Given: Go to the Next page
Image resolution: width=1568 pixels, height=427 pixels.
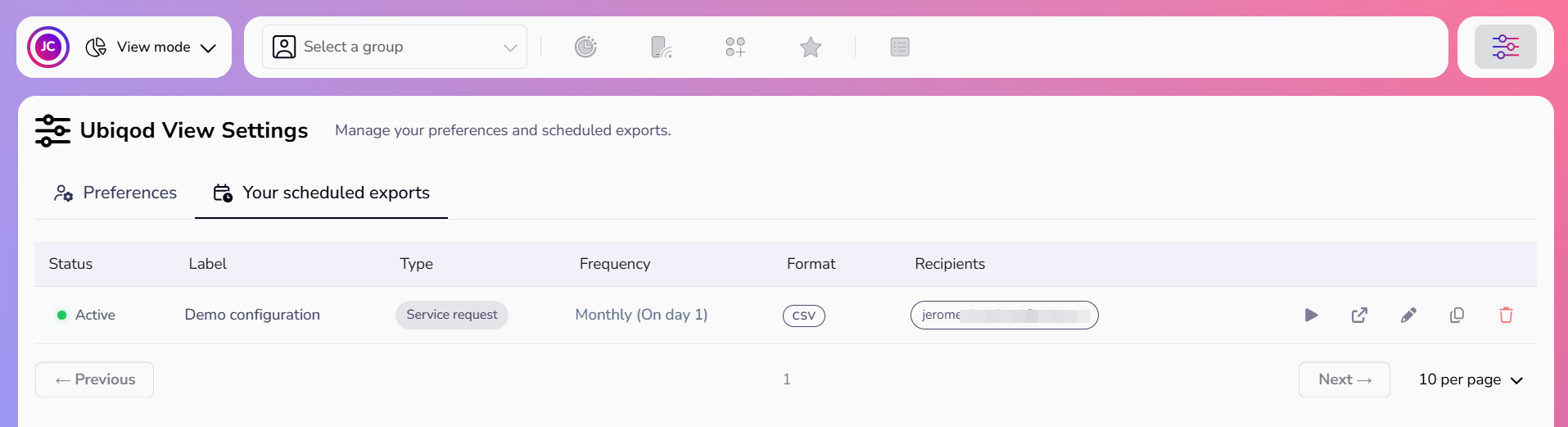Looking at the screenshot, I should [1344, 379].
